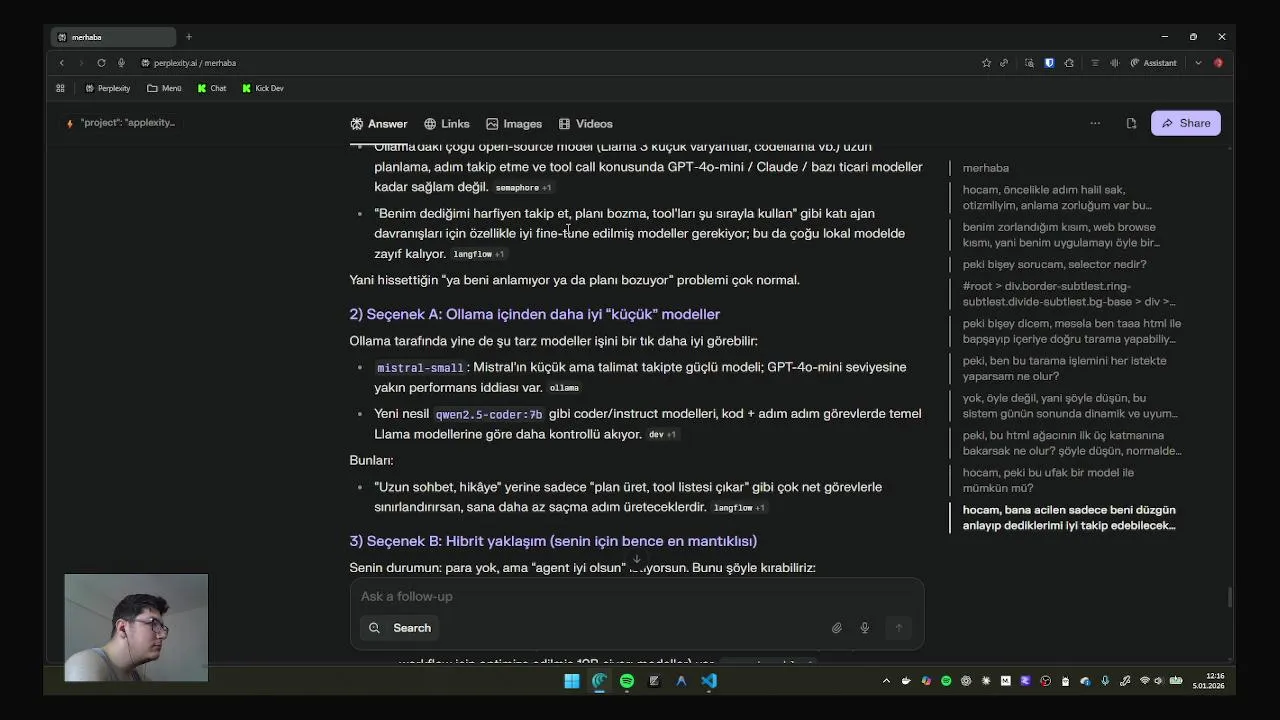Jump to '#root > div.border-subtlest.ring' outline entry
The height and width of the screenshot is (720, 1280).
tap(1069, 293)
